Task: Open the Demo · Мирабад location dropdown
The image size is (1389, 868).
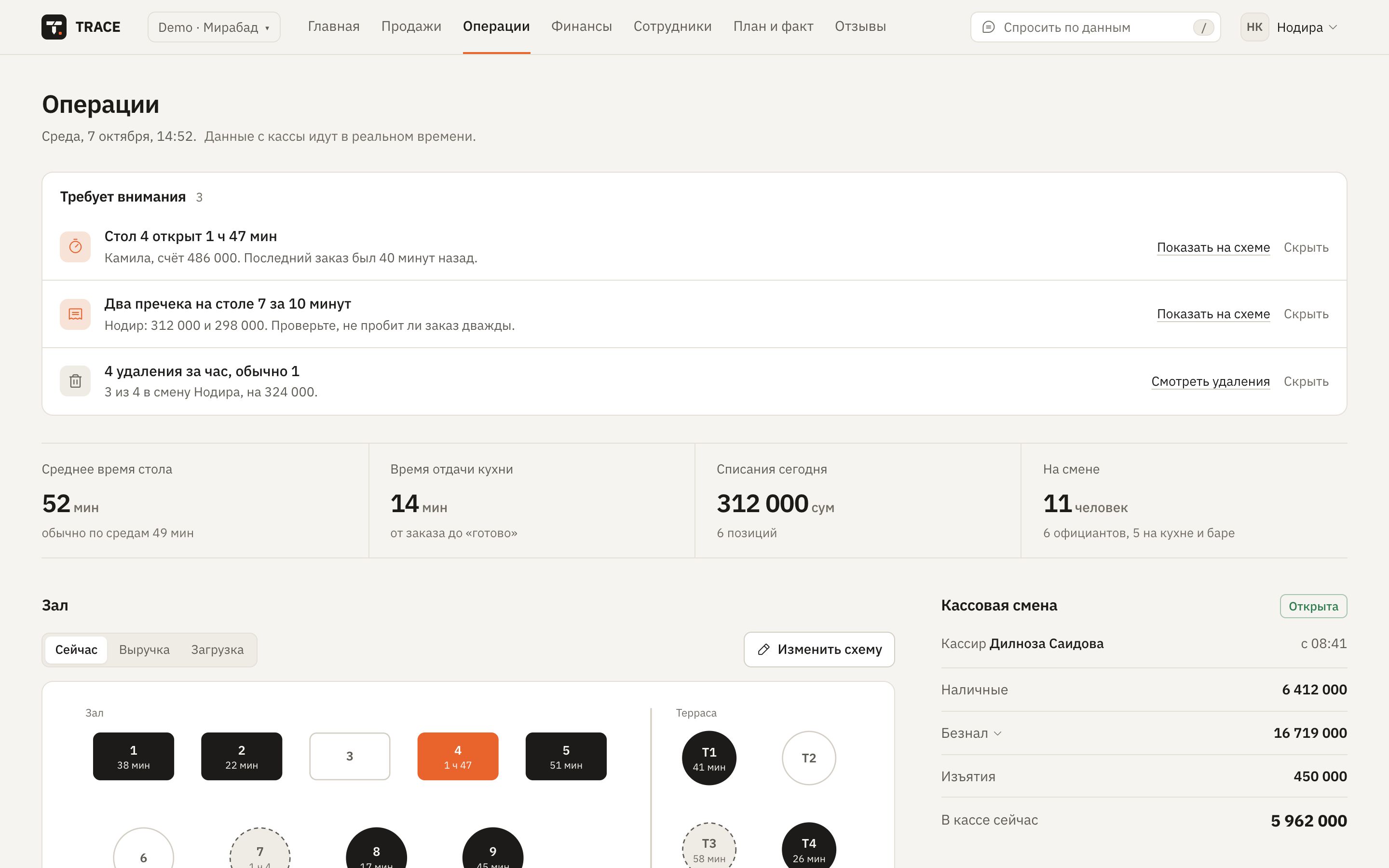Action: (x=214, y=27)
